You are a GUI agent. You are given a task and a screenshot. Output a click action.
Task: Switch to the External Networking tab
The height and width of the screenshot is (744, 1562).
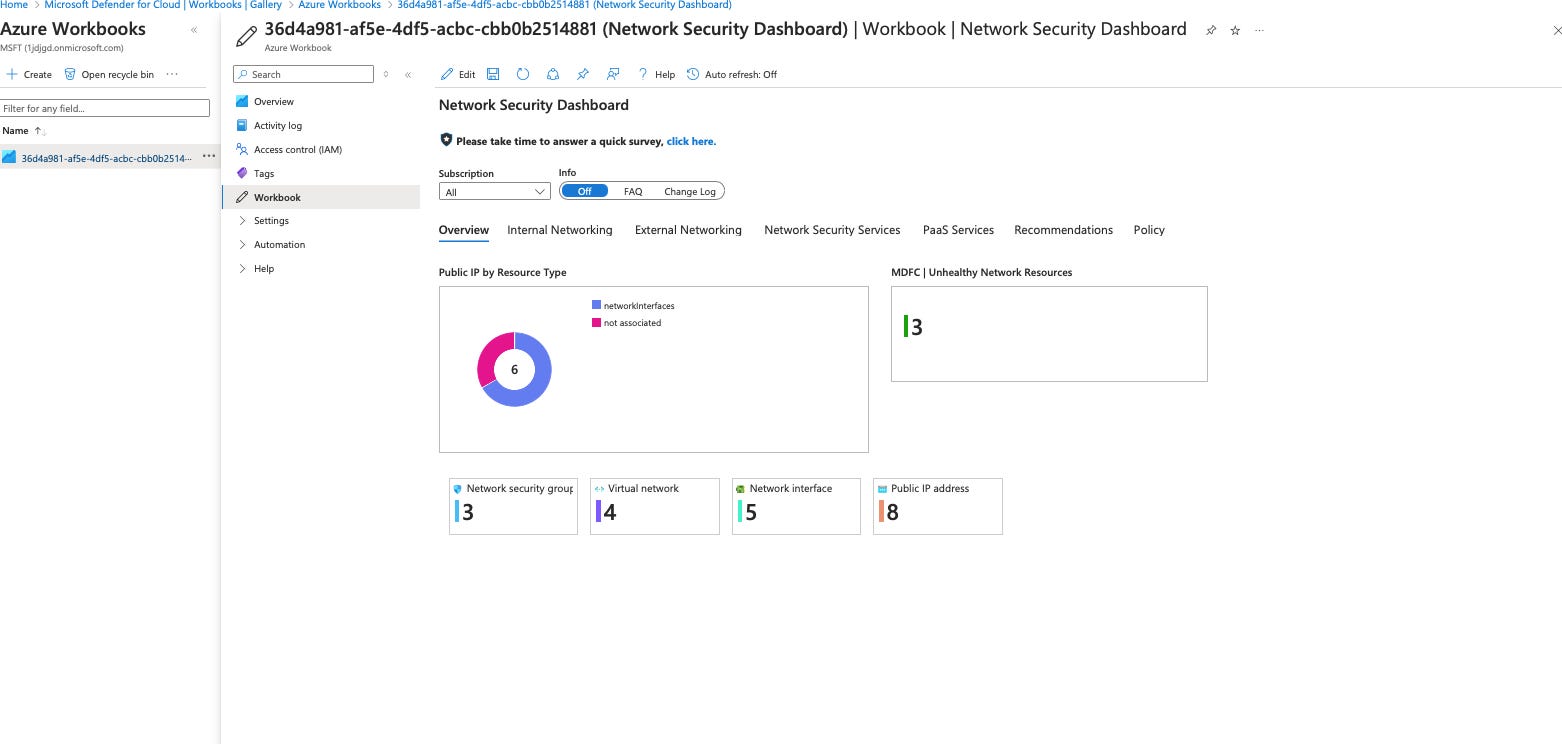click(x=688, y=230)
